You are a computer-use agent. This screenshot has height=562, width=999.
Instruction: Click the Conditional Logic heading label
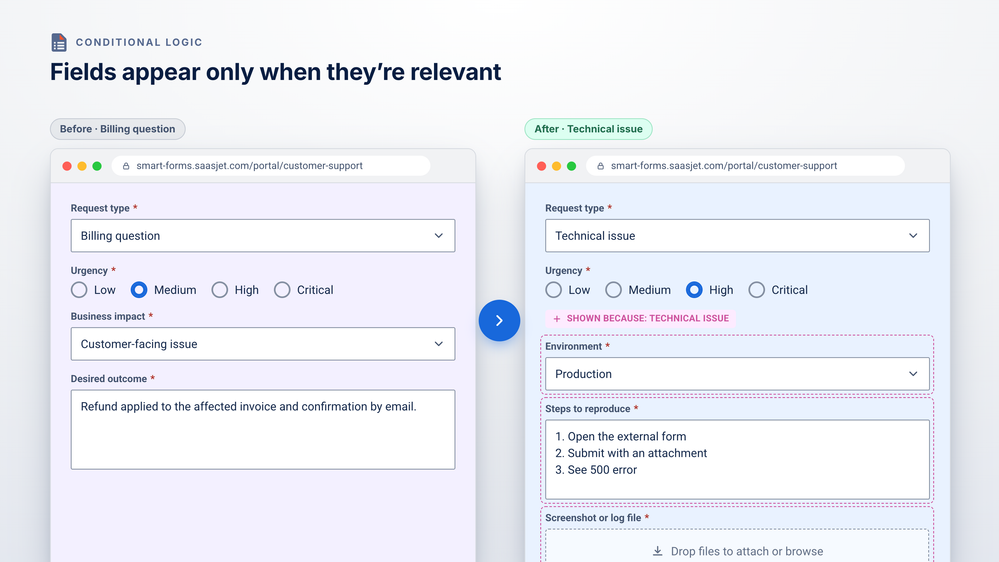click(x=139, y=42)
